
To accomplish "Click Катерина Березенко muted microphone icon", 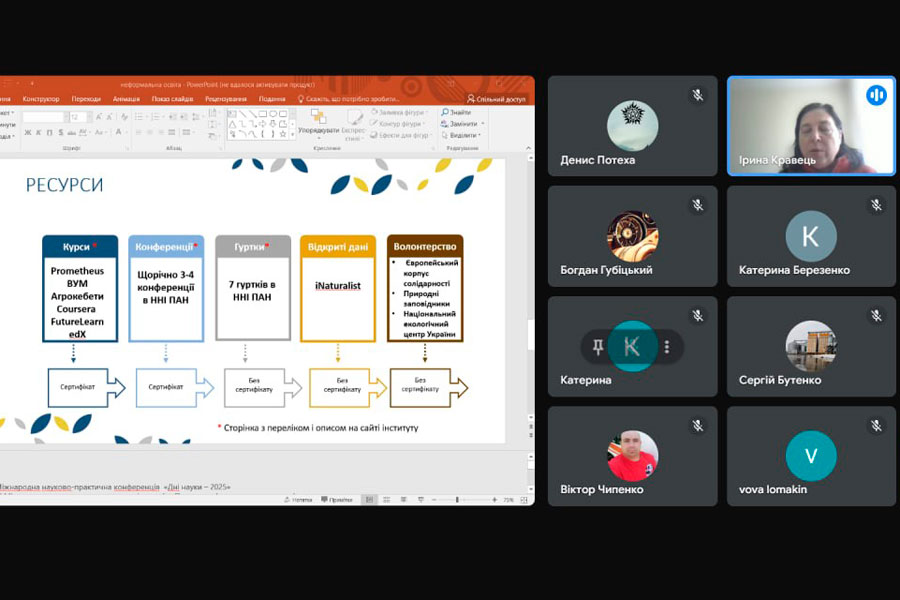I will click(876, 205).
